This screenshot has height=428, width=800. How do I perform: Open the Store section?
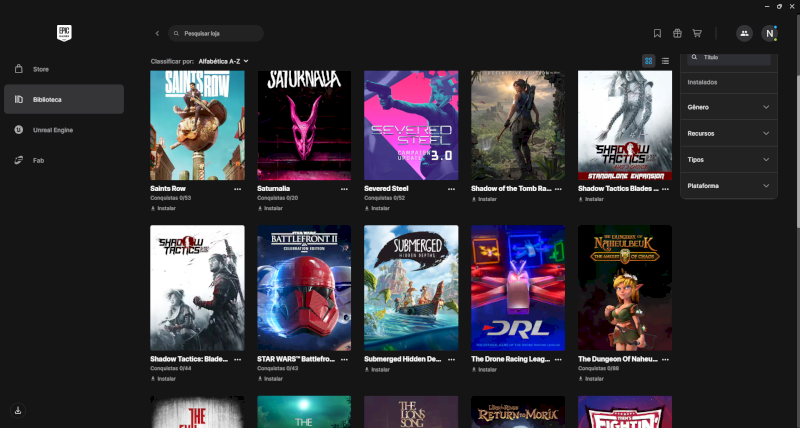(64, 69)
